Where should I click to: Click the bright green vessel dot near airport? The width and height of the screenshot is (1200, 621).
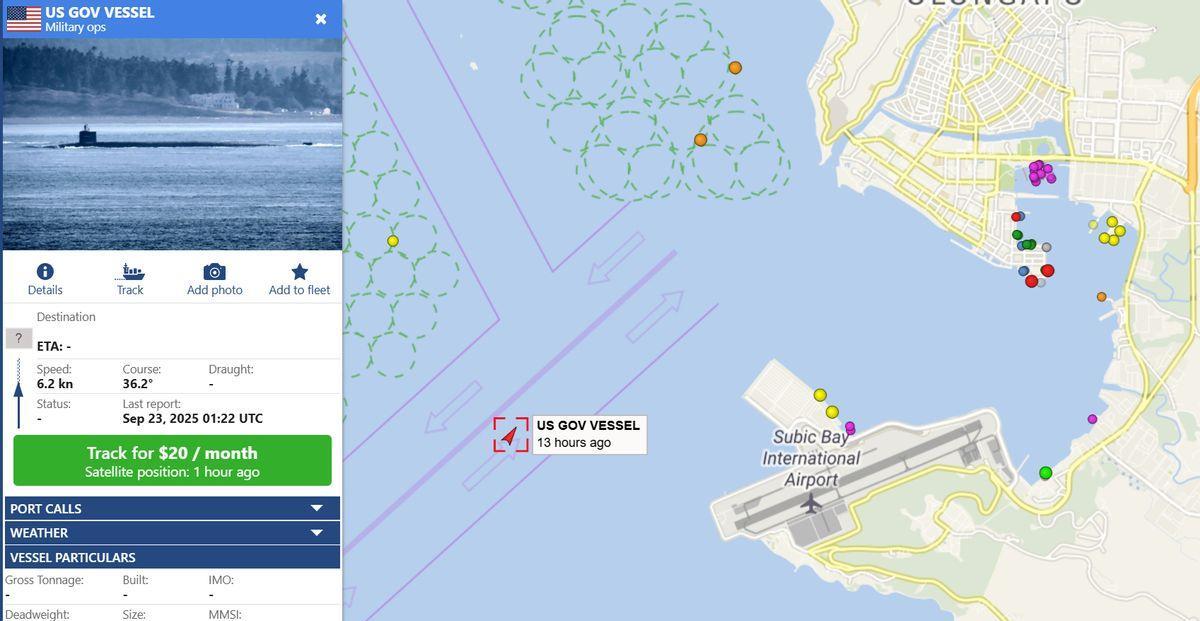(x=1046, y=472)
